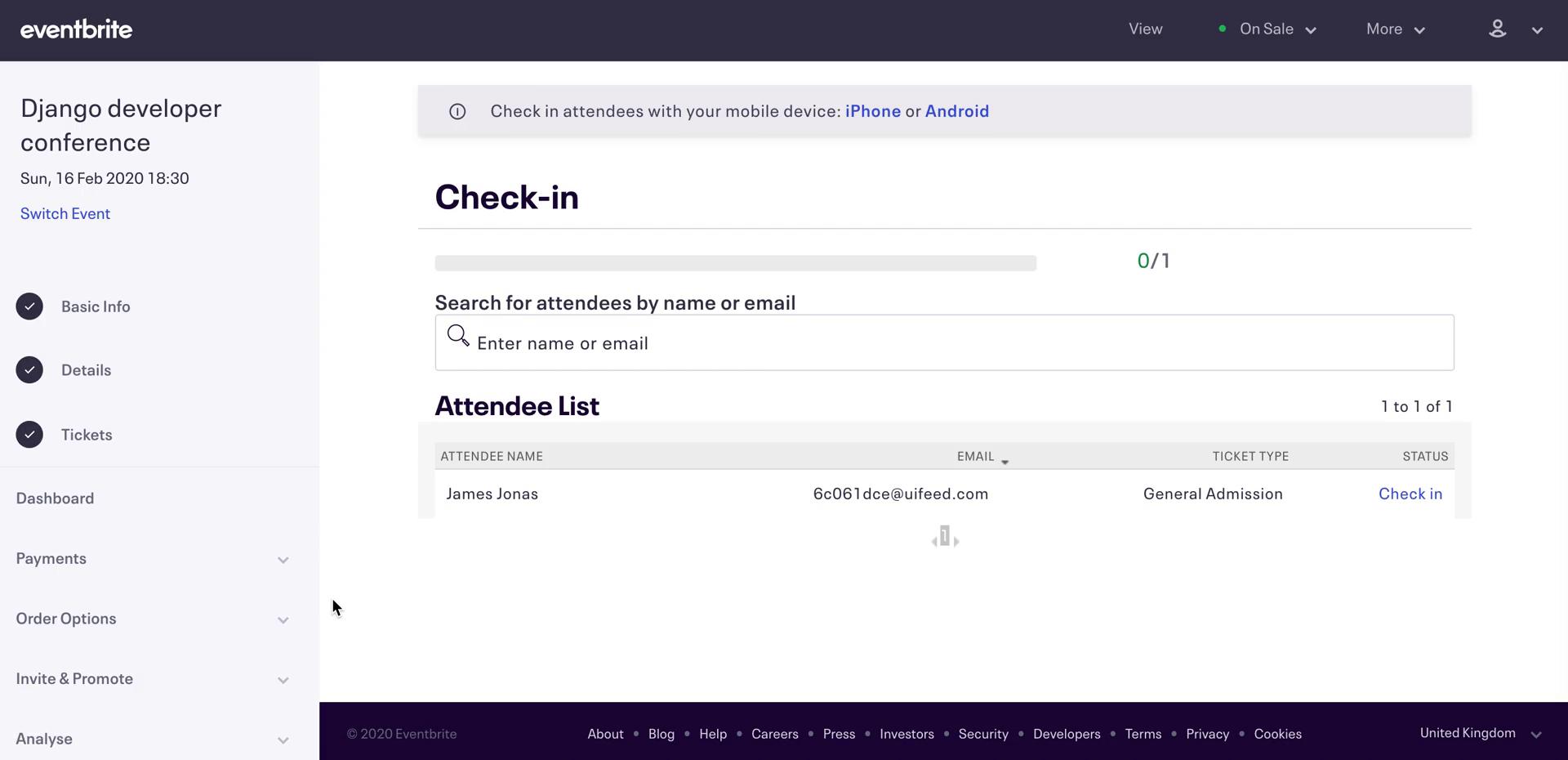Go to Basic Info step
This screenshot has width=1568, height=760.
(x=96, y=306)
